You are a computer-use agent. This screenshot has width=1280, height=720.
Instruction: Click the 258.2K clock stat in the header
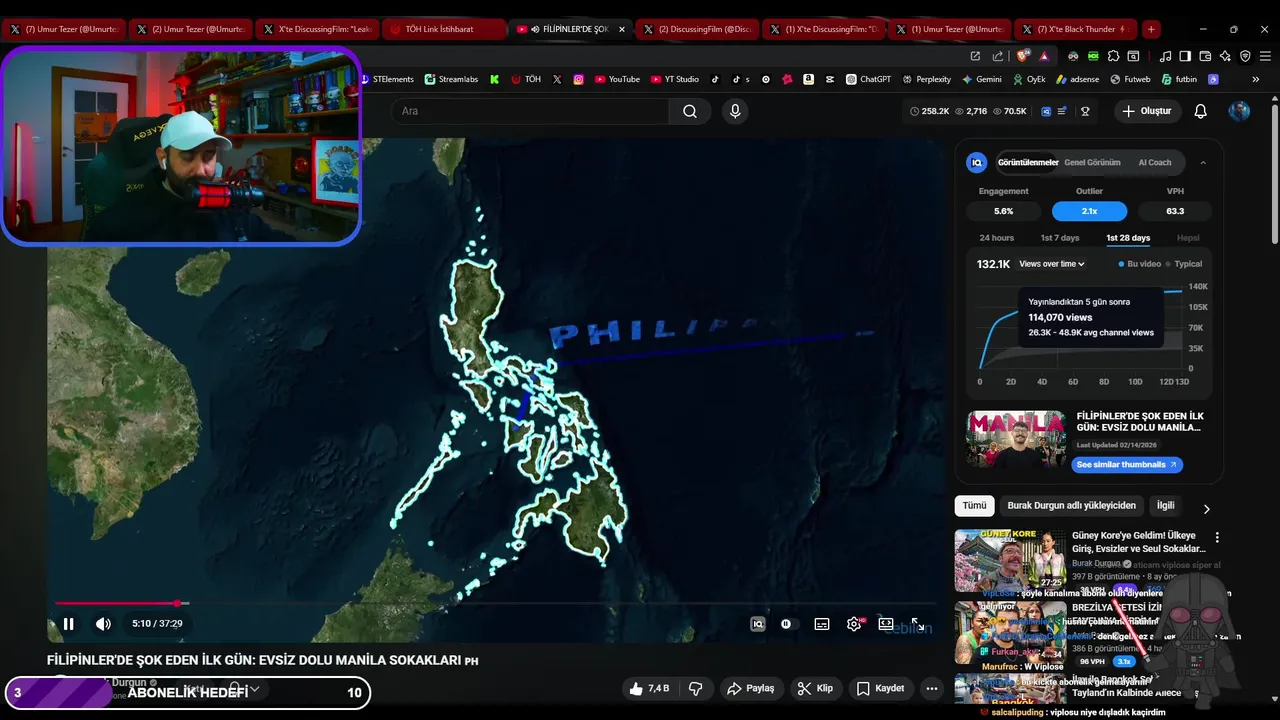tap(930, 111)
